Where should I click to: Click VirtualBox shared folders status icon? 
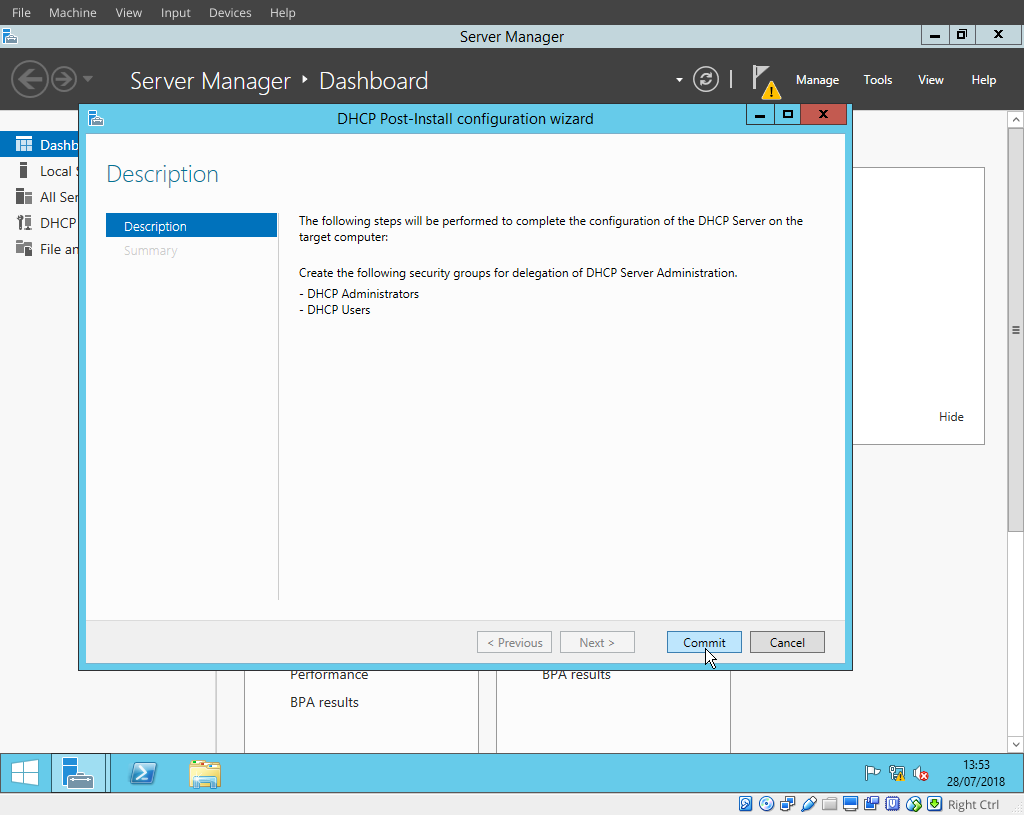tap(829, 804)
